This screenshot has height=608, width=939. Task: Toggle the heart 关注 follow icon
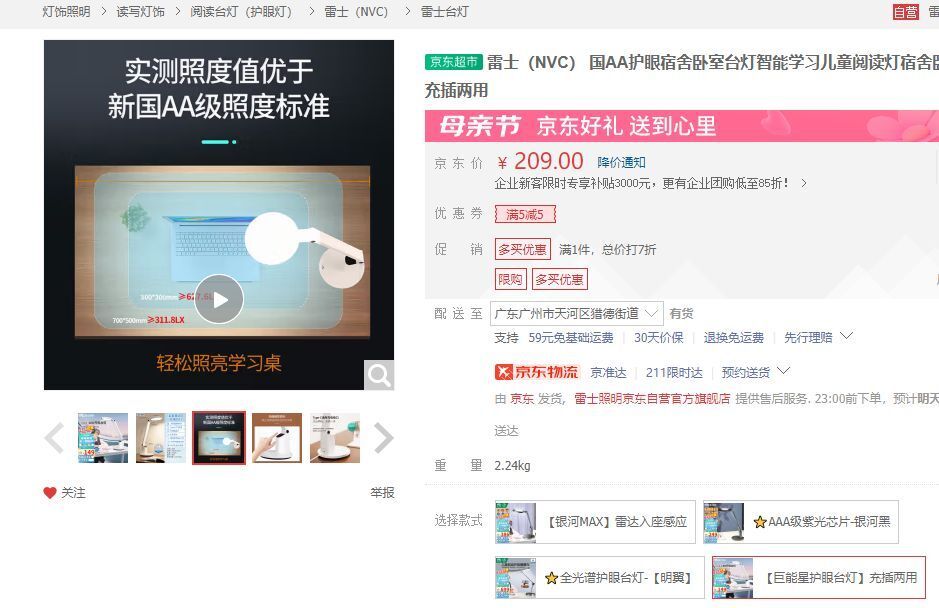click(49, 492)
